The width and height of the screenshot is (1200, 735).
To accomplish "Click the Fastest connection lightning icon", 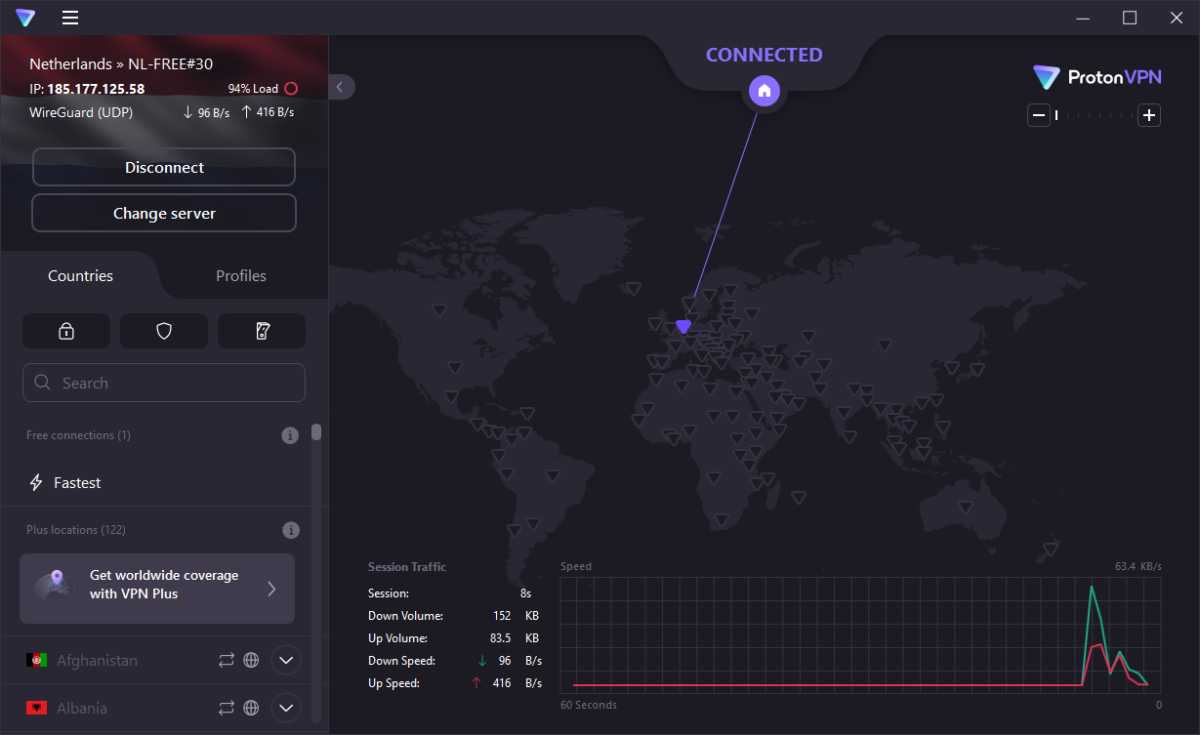I will (36, 482).
